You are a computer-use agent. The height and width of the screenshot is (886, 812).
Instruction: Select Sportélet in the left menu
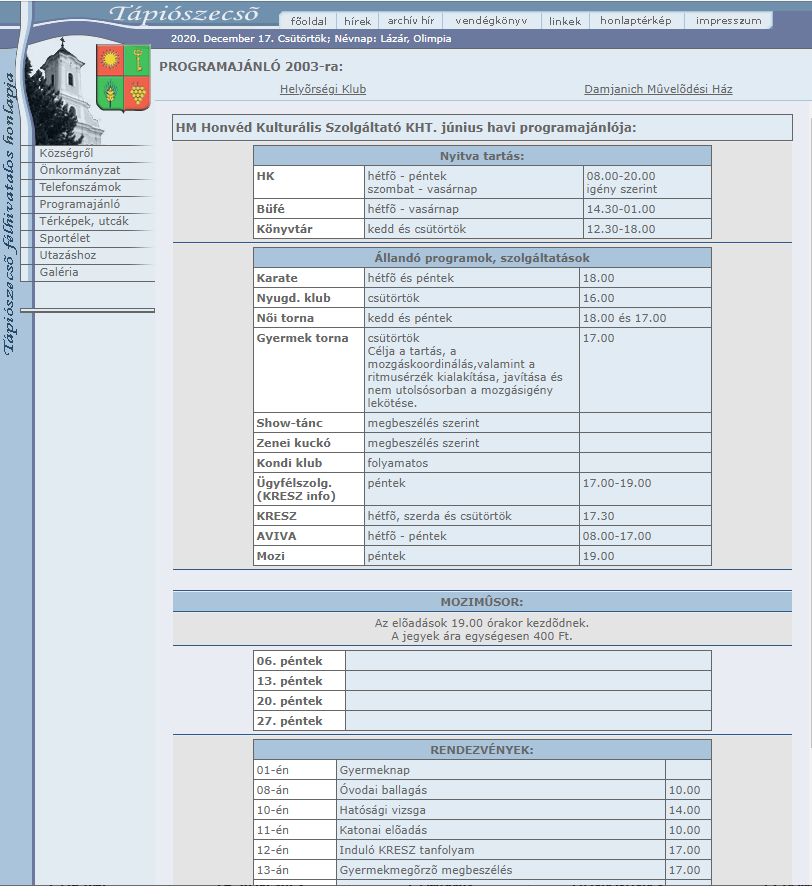[x=65, y=238]
